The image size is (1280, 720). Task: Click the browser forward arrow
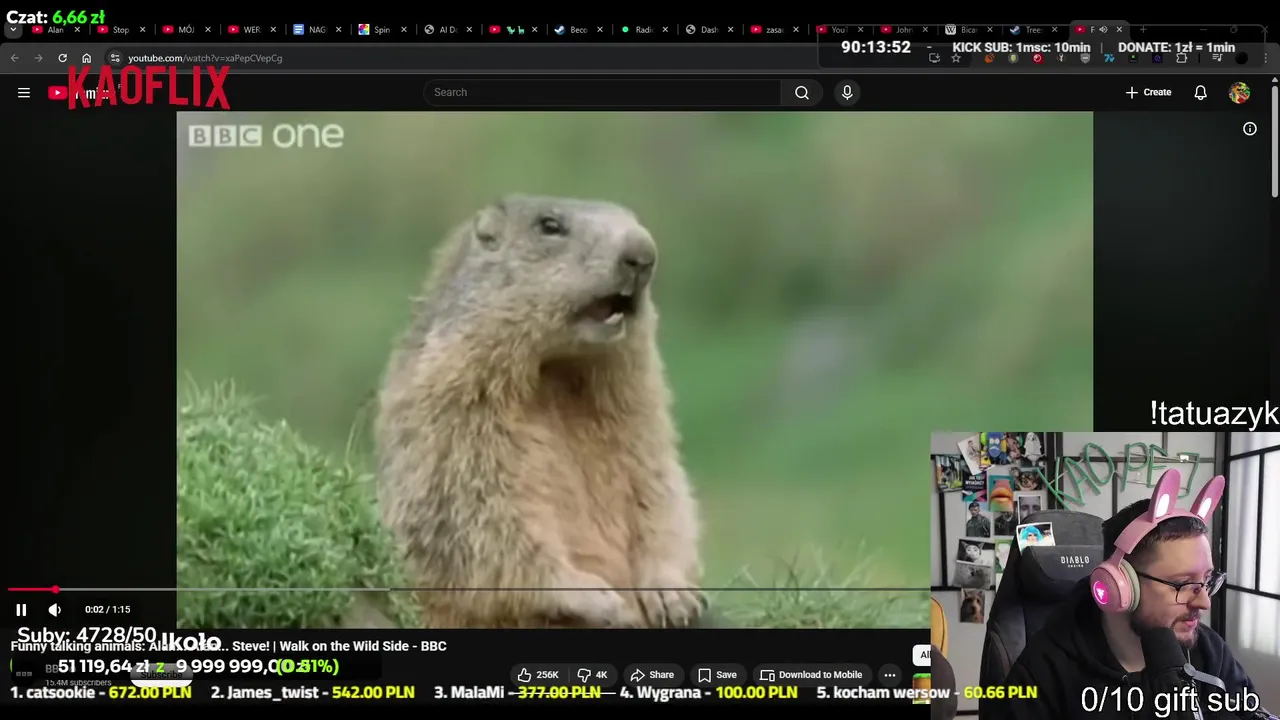point(38,58)
